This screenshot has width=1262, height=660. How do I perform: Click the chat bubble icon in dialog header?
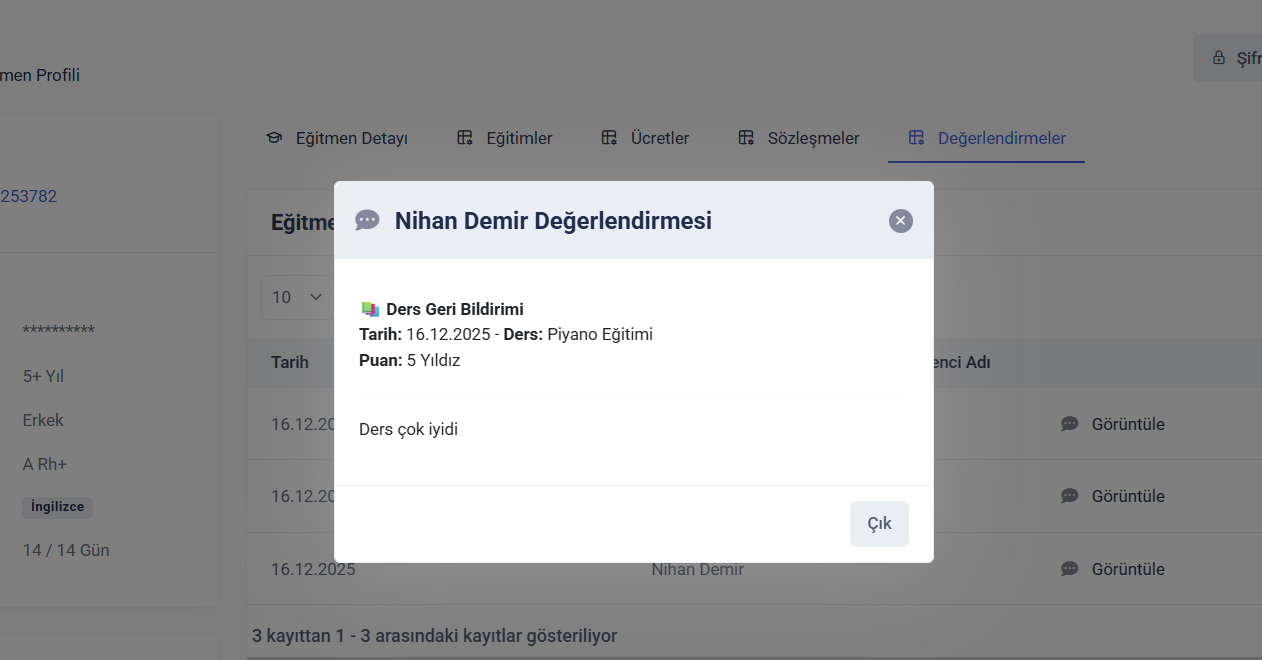tap(368, 221)
